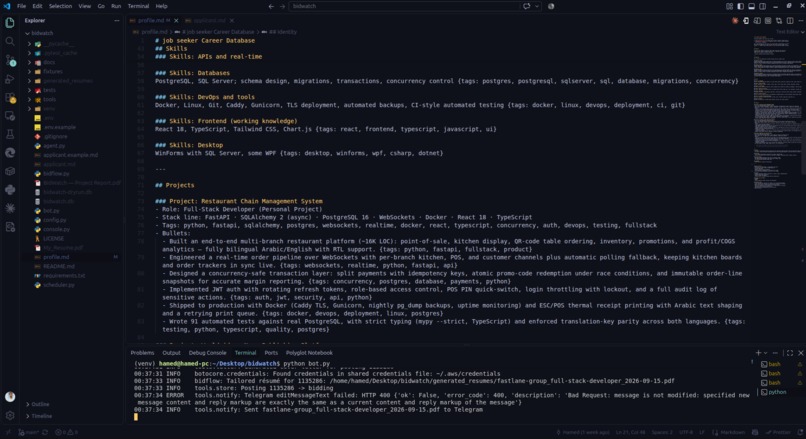
Task: Open the Edge browser tools view
Action: point(10,153)
